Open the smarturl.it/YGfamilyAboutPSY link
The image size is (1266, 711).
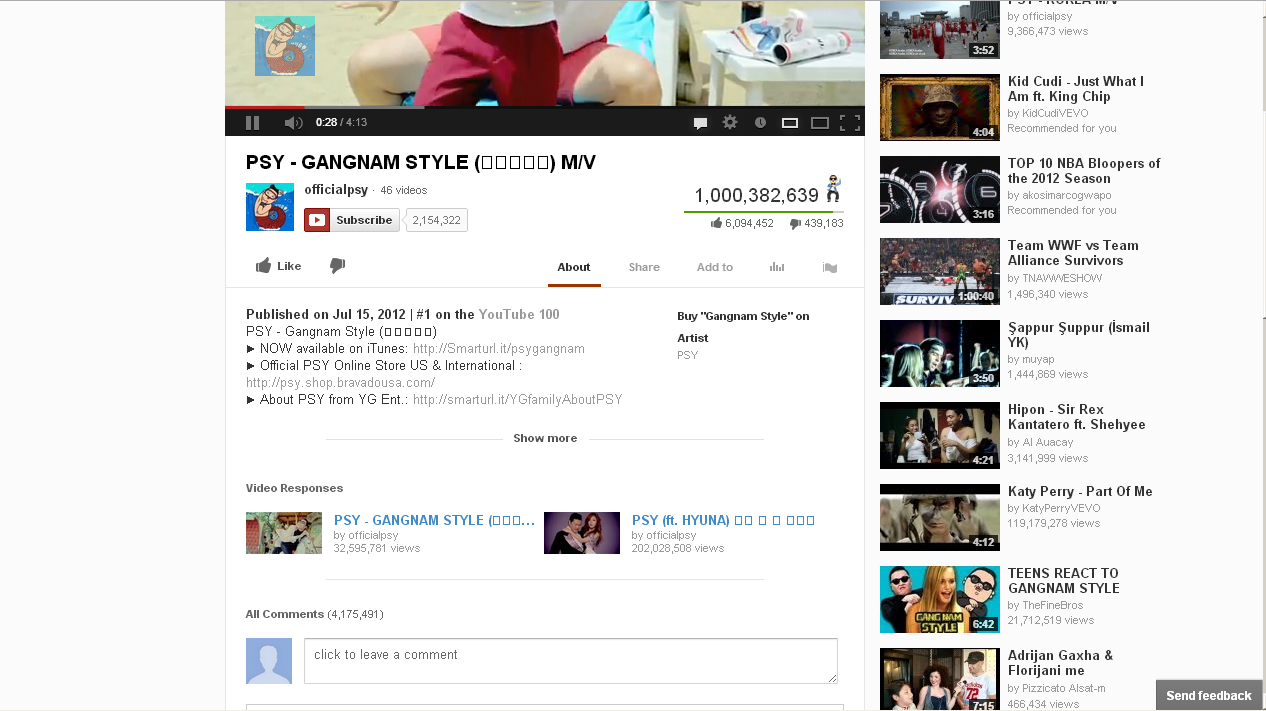[x=517, y=399]
